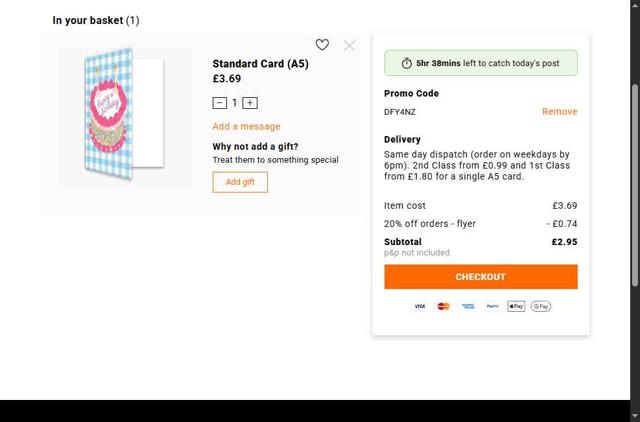The height and width of the screenshot is (422, 640).
Task: Click the heart icon to favourite the card
Action: click(322, 45)
